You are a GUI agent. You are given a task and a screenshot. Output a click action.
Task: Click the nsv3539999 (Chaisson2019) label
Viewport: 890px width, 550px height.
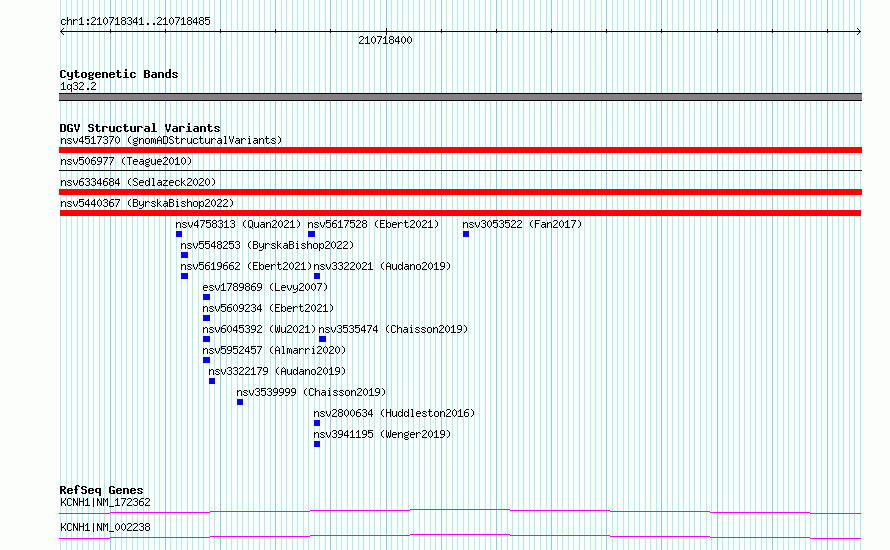point(311,392)
